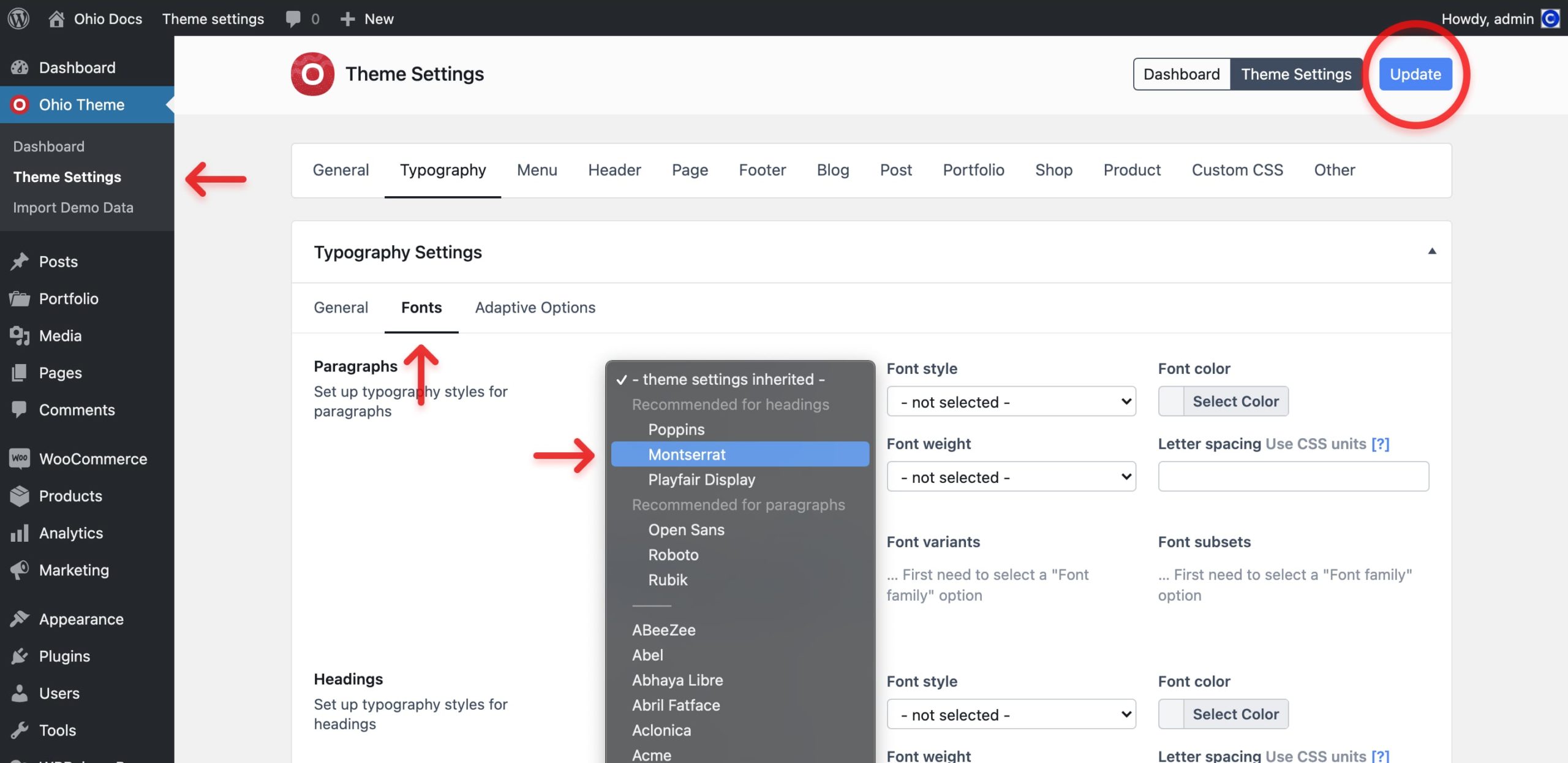
Task: Open the Portfolio settings tab
Action: [973, 170]
